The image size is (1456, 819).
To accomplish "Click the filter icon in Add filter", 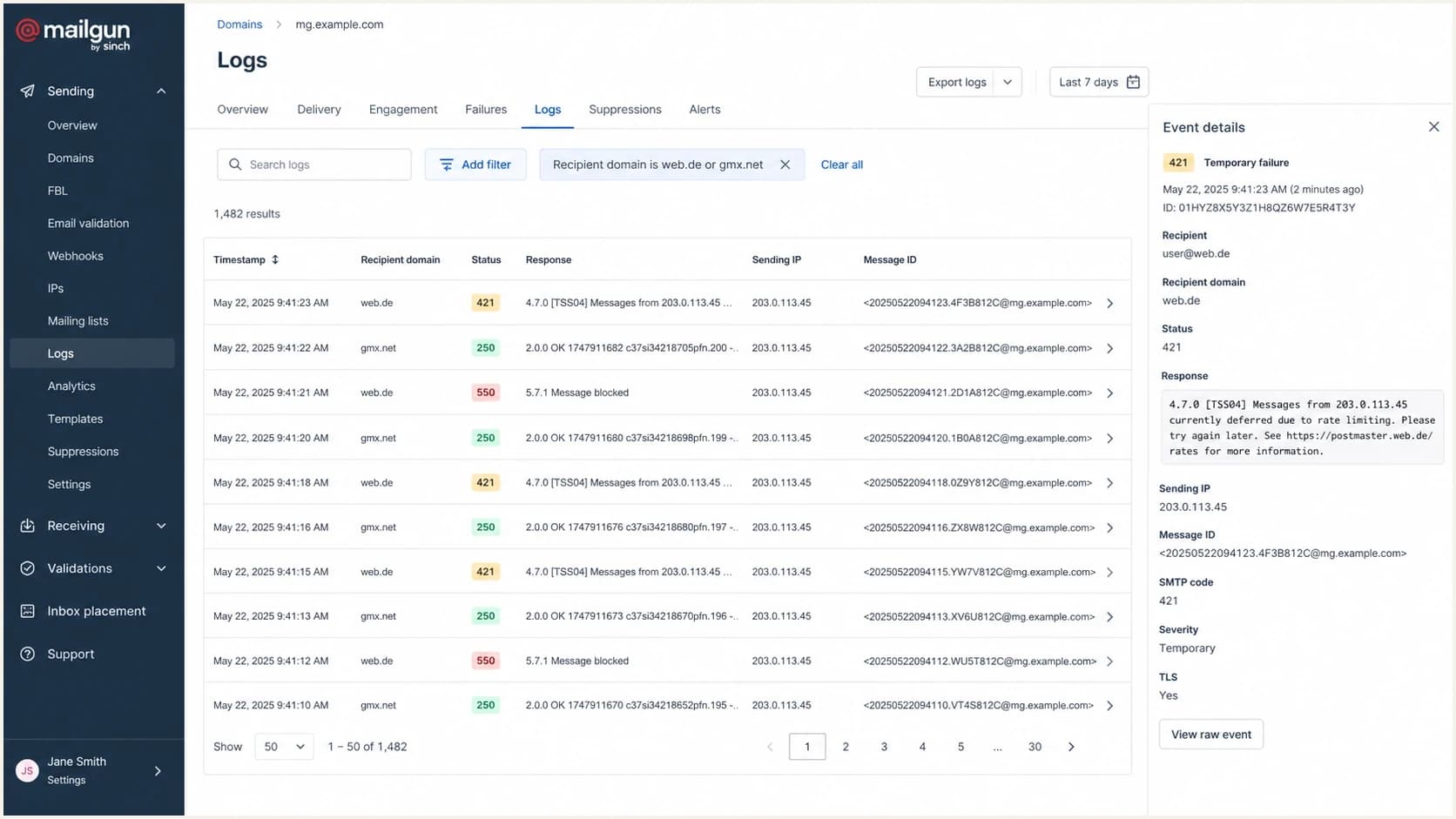I will [447, 164].
